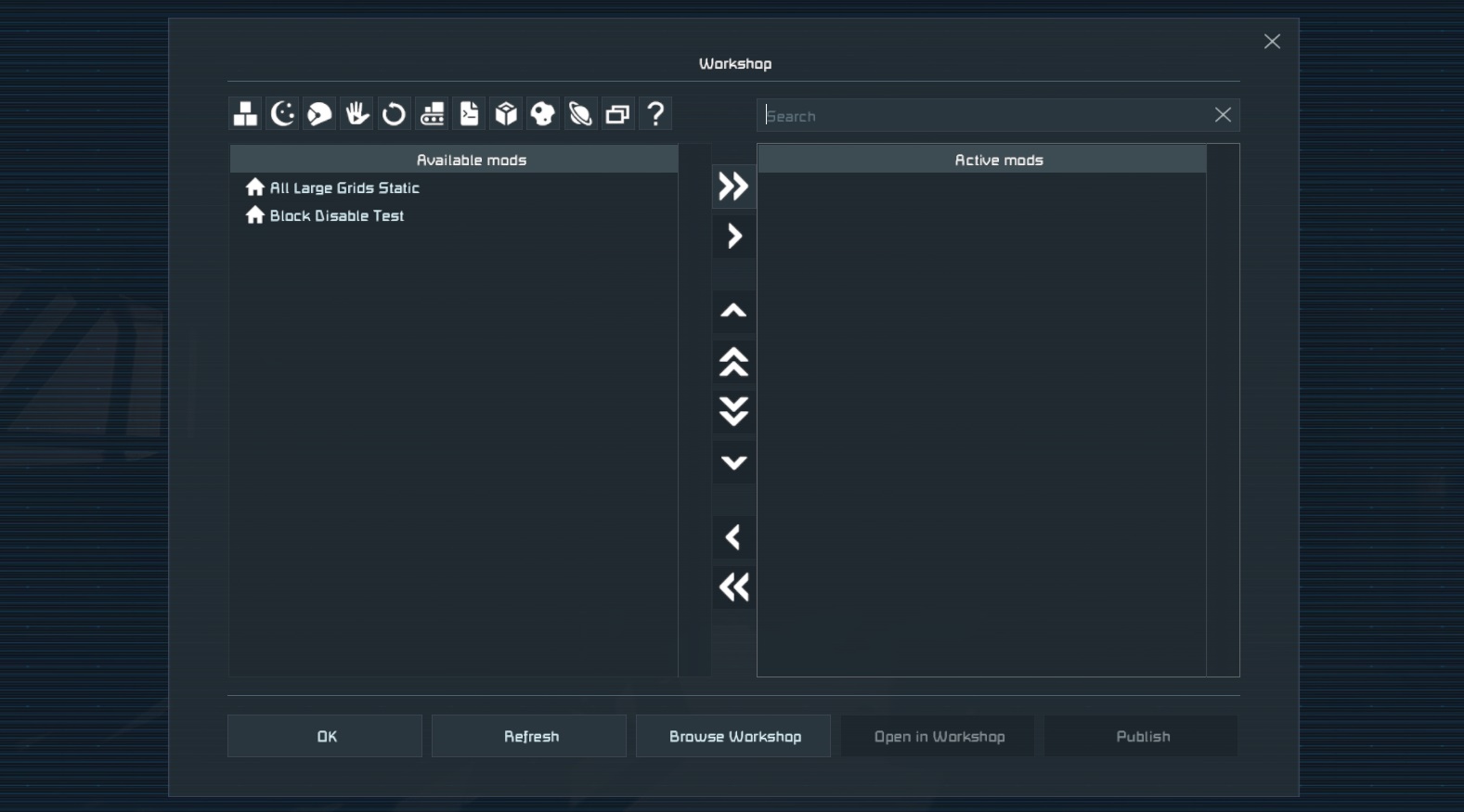Click the script file filter icon

(x=469, y=114)
